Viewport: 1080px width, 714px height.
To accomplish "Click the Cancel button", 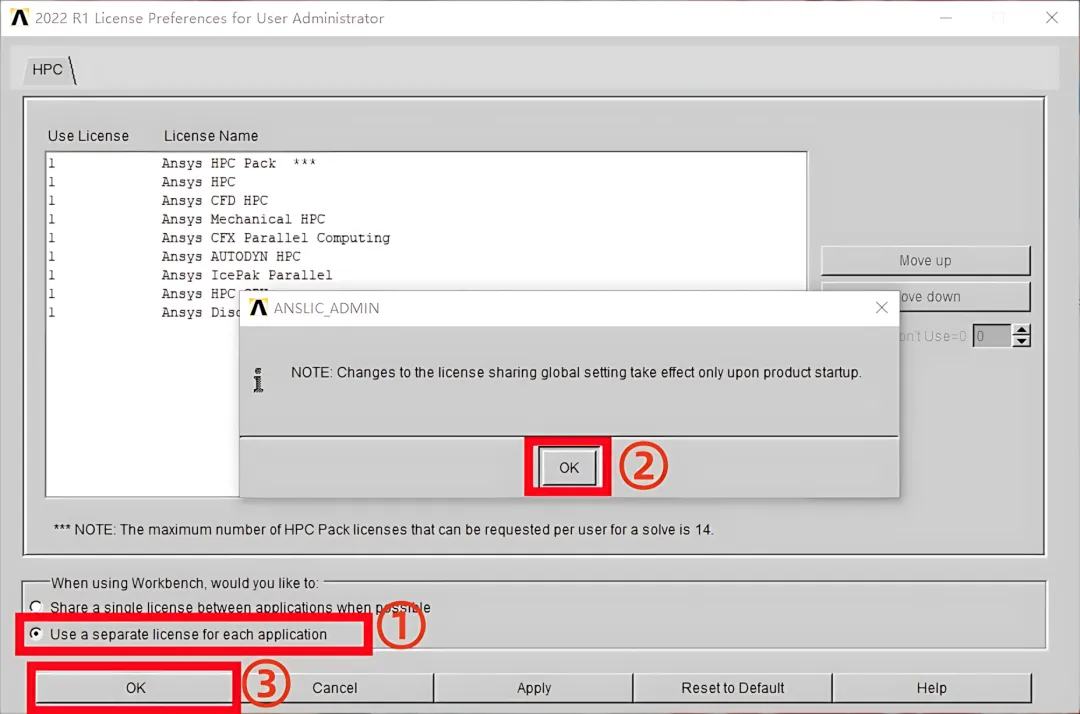I will (334, 687).
